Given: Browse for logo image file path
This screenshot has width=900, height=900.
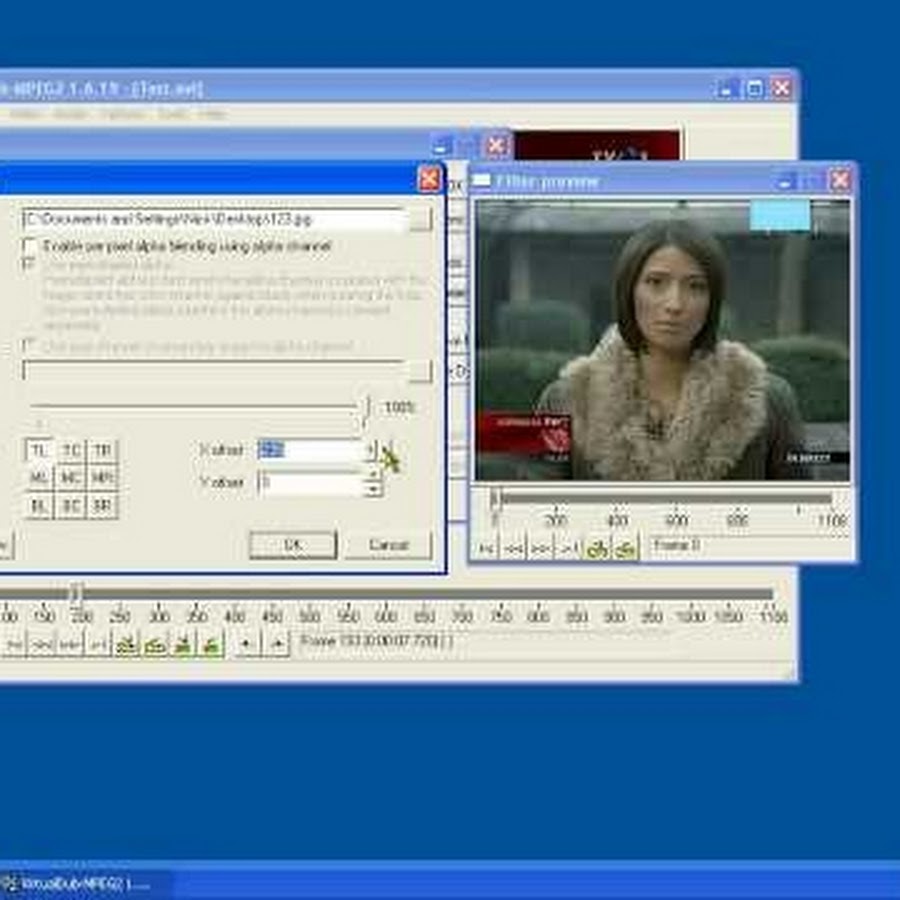Looking at the screenshot, I should coord(421,218).
